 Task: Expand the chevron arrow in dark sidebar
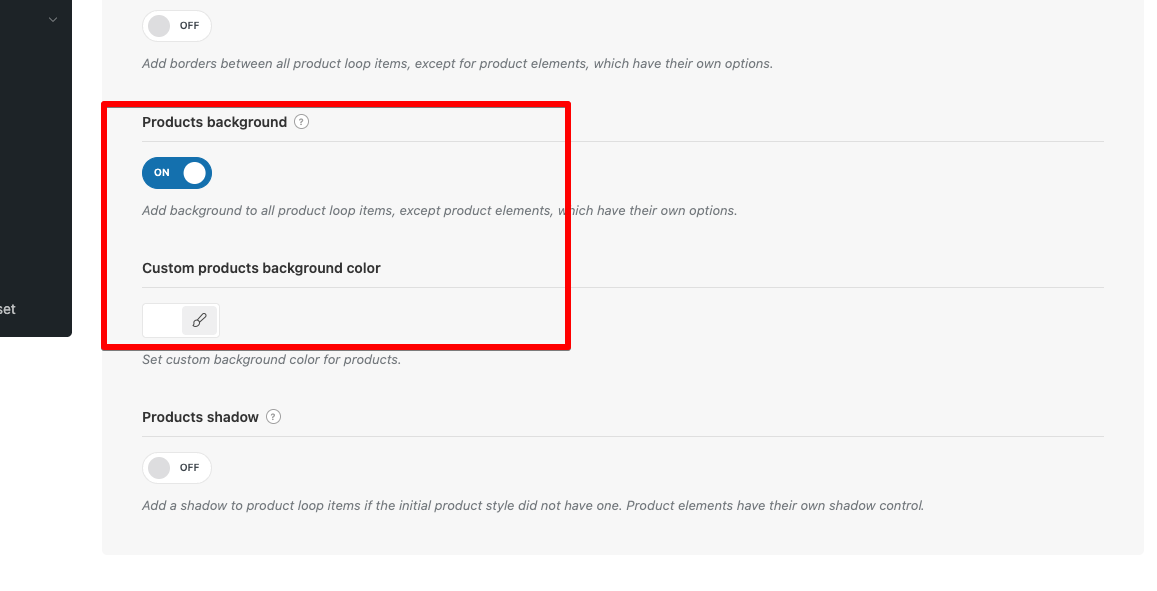point(52,20)
